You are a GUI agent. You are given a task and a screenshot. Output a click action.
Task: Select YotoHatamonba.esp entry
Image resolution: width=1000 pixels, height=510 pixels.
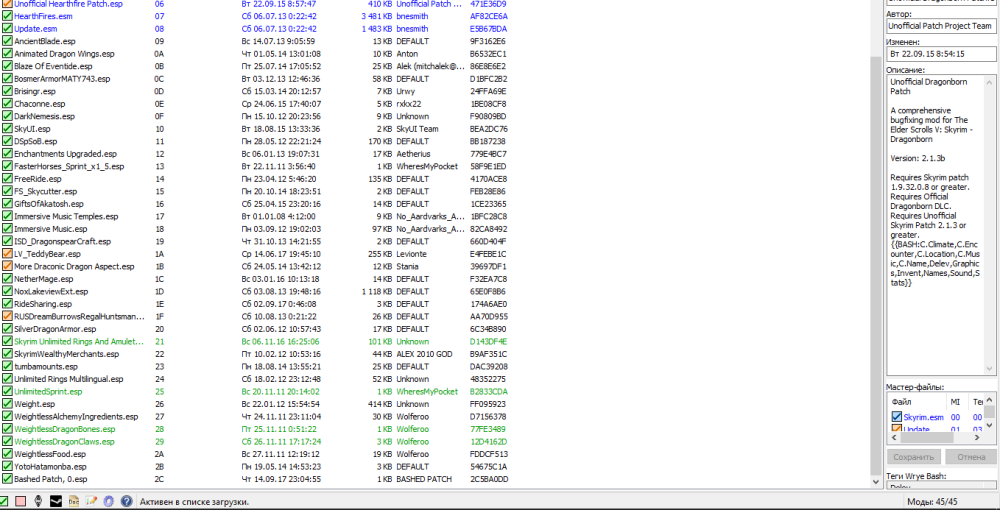(x=50, y=467)
